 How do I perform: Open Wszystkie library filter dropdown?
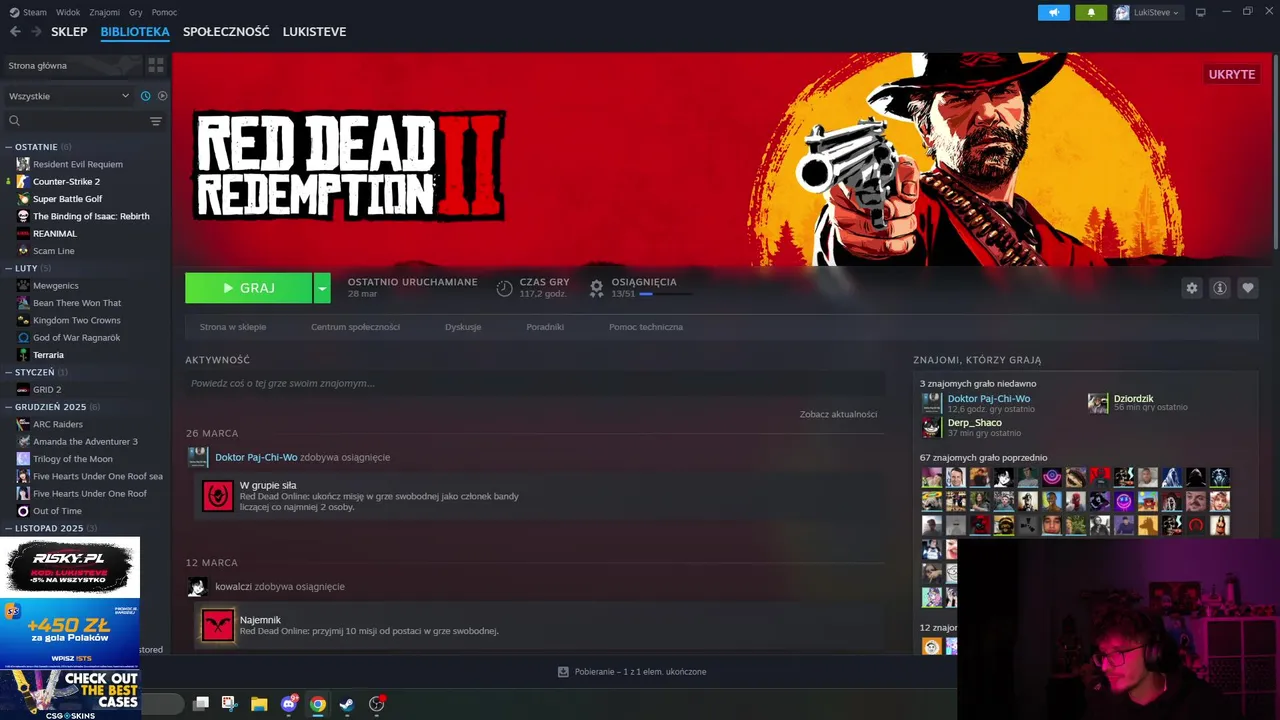point(68,96)
